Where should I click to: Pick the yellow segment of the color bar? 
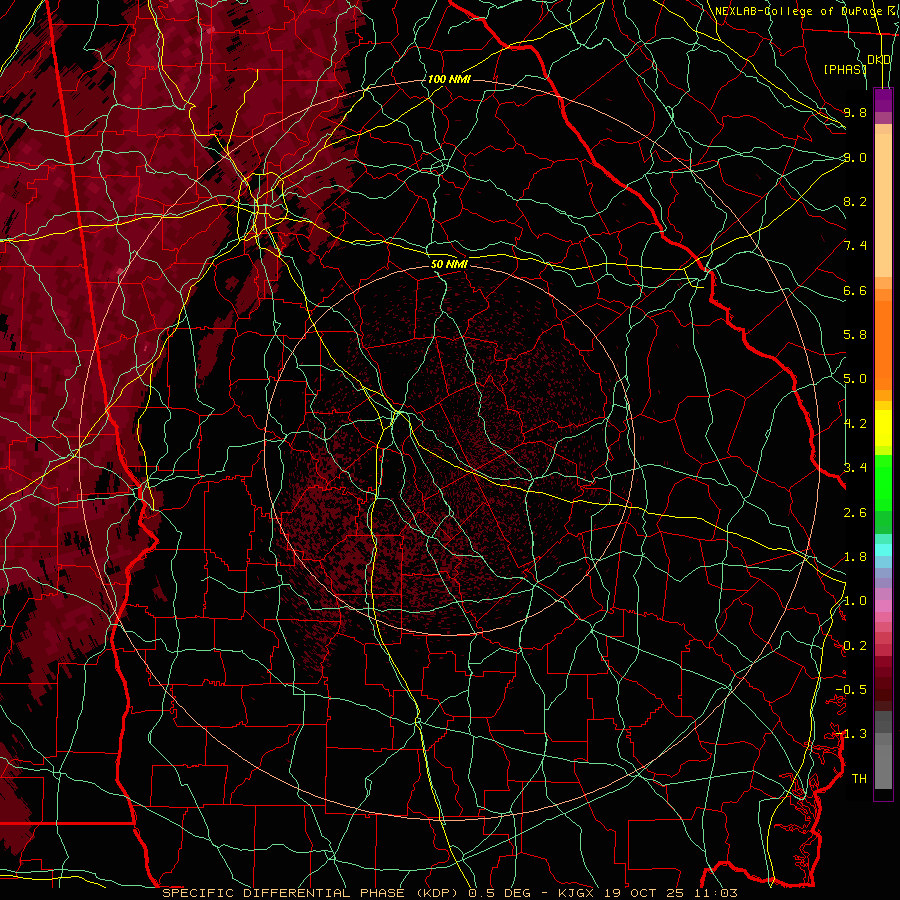pyautogui.click(x=883, y=428)
